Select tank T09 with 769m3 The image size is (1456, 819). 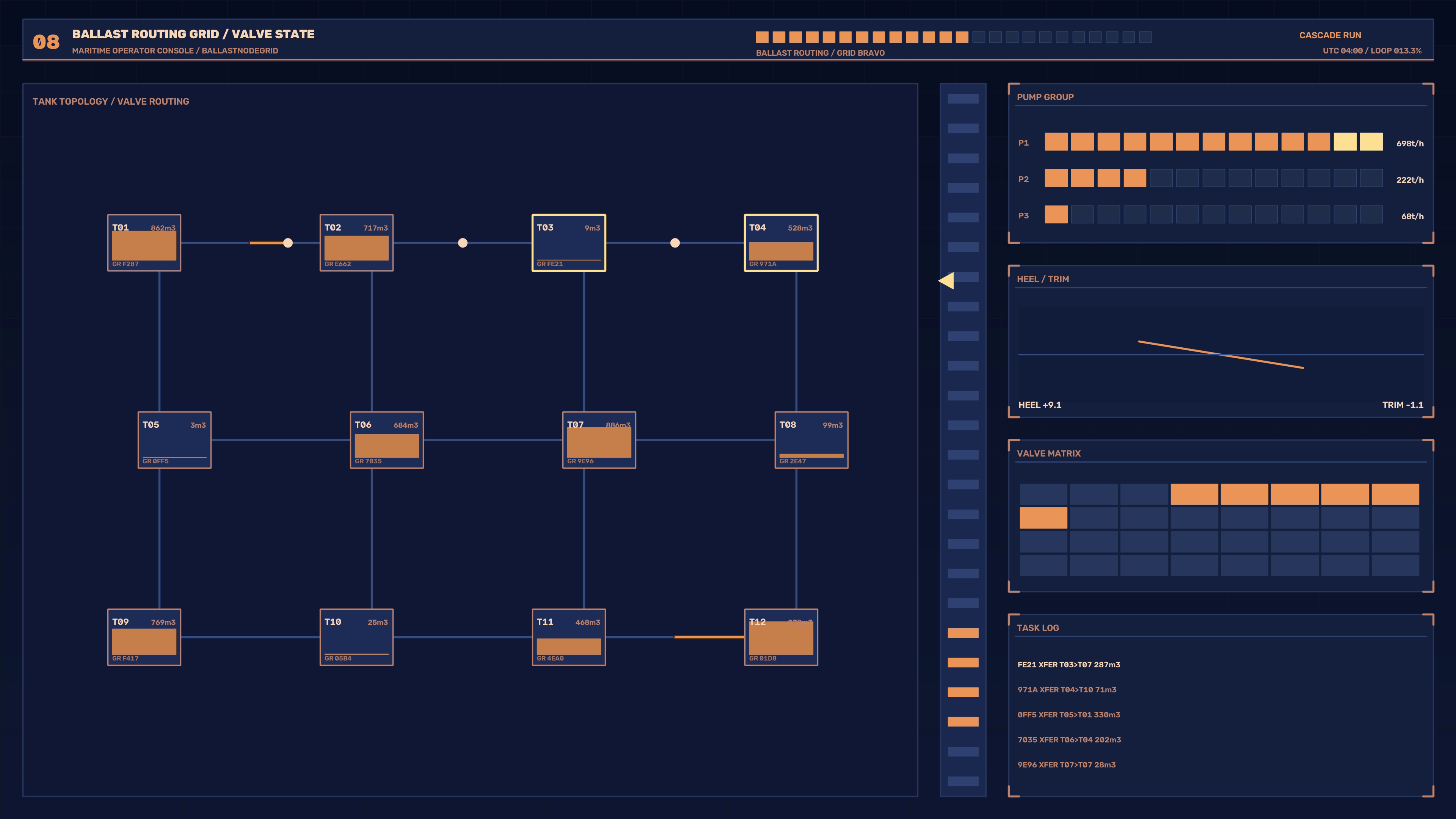click(144, 637)
